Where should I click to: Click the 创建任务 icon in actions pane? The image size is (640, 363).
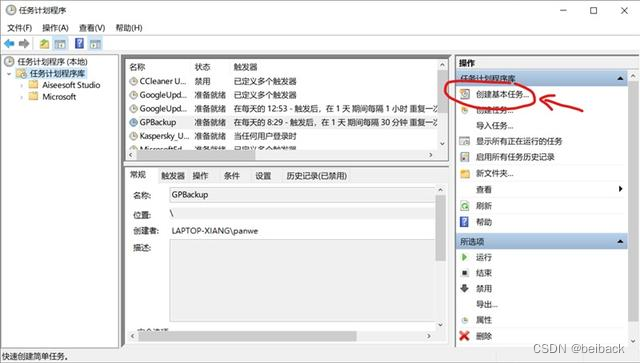tap(465, 110)
